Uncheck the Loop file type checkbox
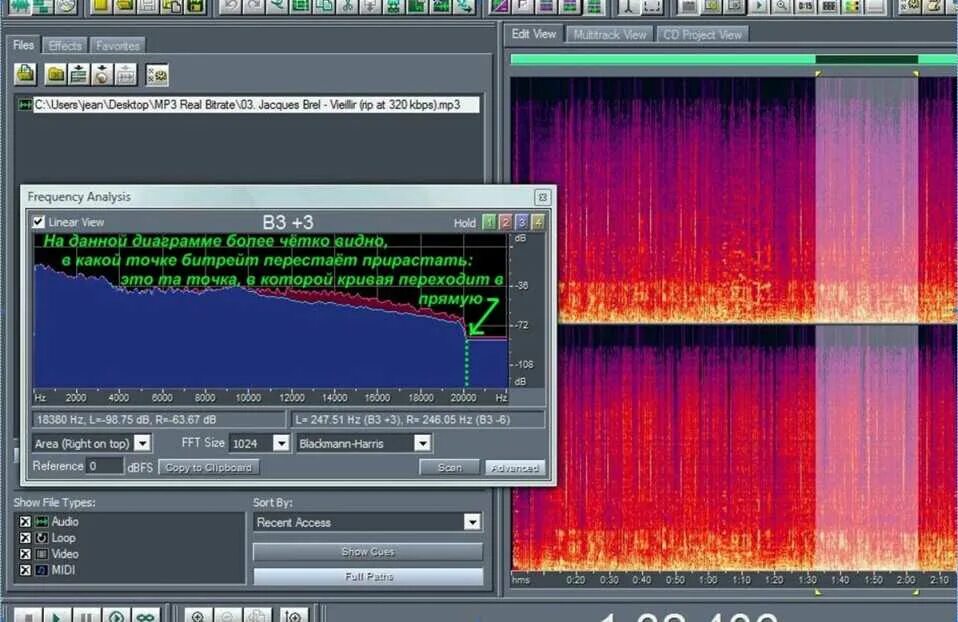This screenshot has height=622, width=958. pyautogui.click(x=24, y=538)
